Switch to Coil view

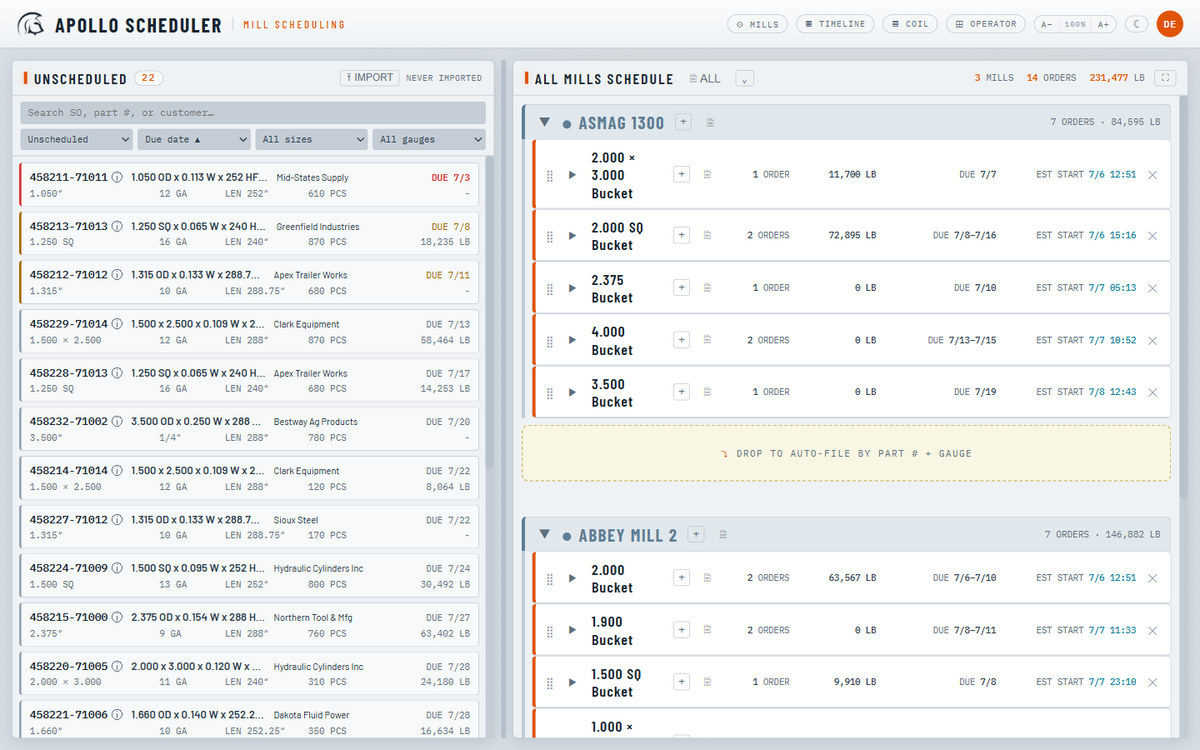[x=910, y=24]
